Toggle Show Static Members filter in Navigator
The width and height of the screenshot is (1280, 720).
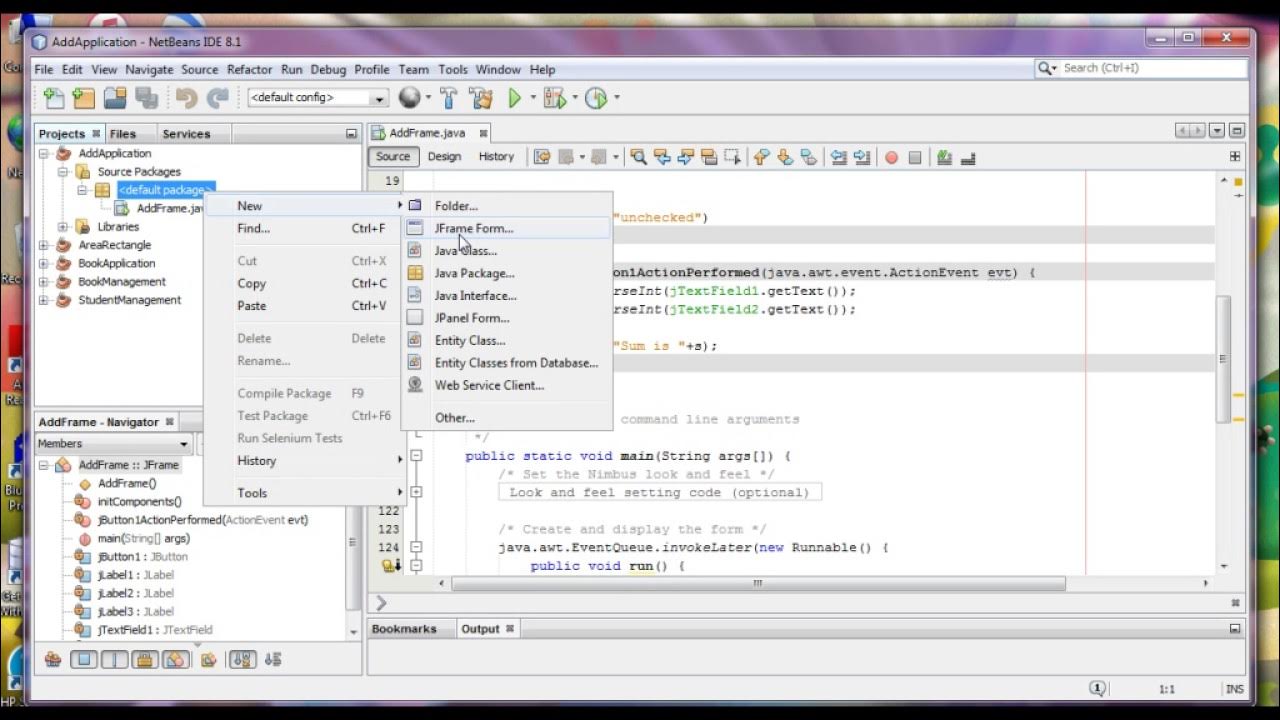(x=114, y=659)
